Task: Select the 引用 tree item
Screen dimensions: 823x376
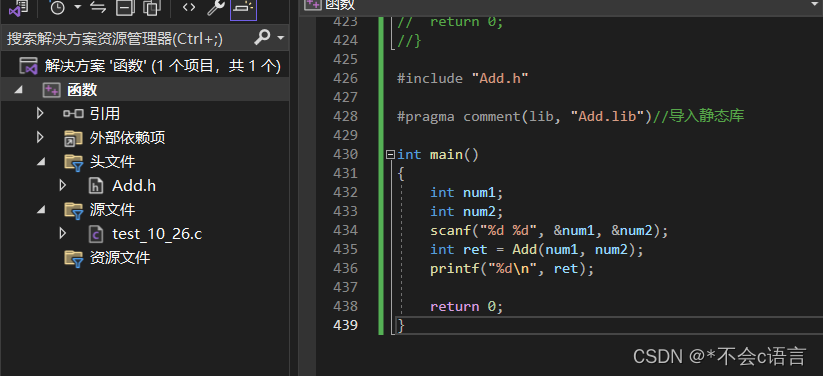Action: [104, 113]
